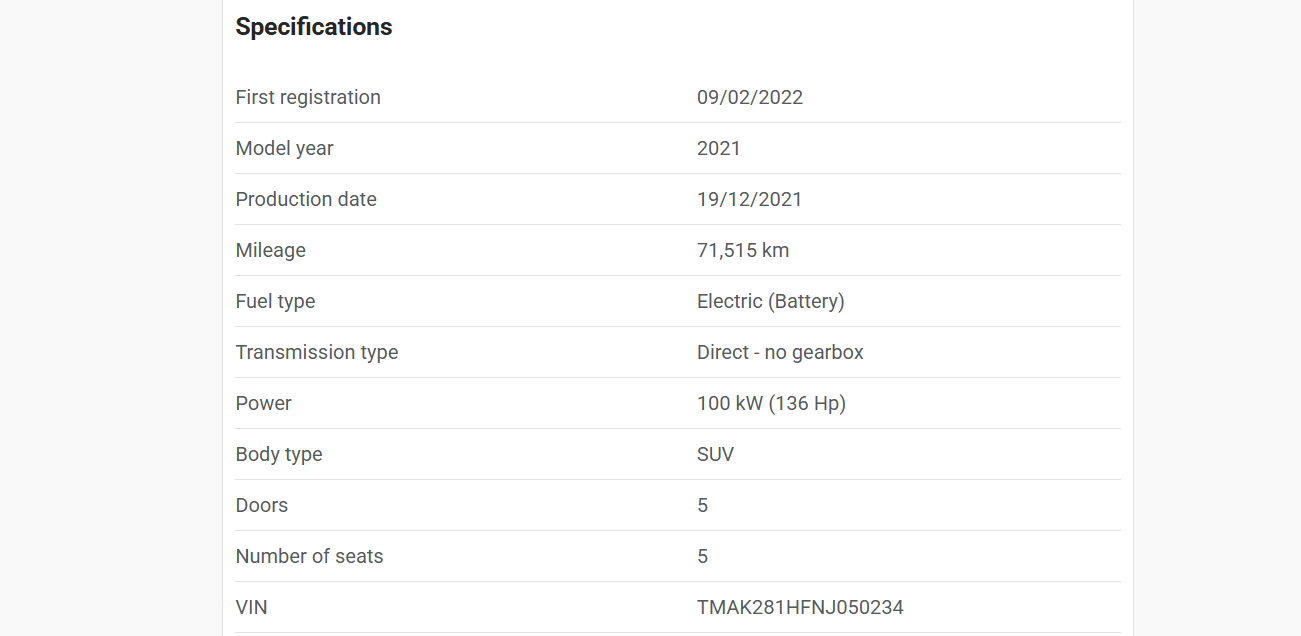
Task: Click the First registration date 09/02/2022
Action: [750, 97]
